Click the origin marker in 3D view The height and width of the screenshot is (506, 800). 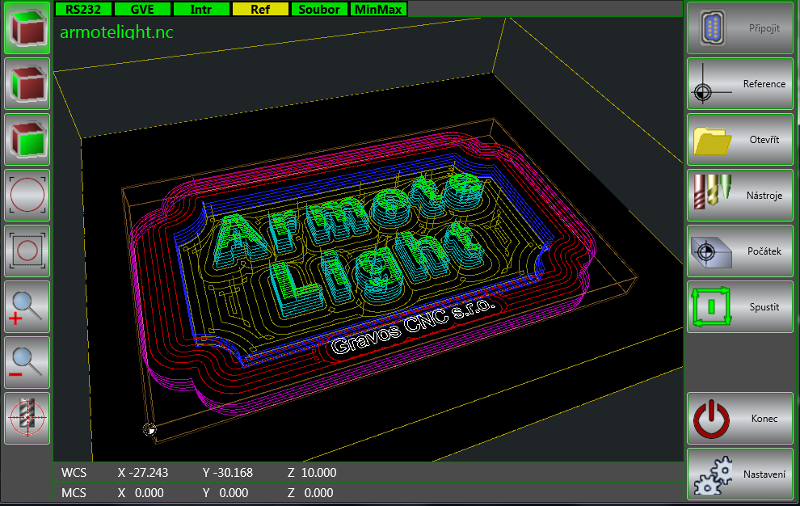click(x=149, y=429)
